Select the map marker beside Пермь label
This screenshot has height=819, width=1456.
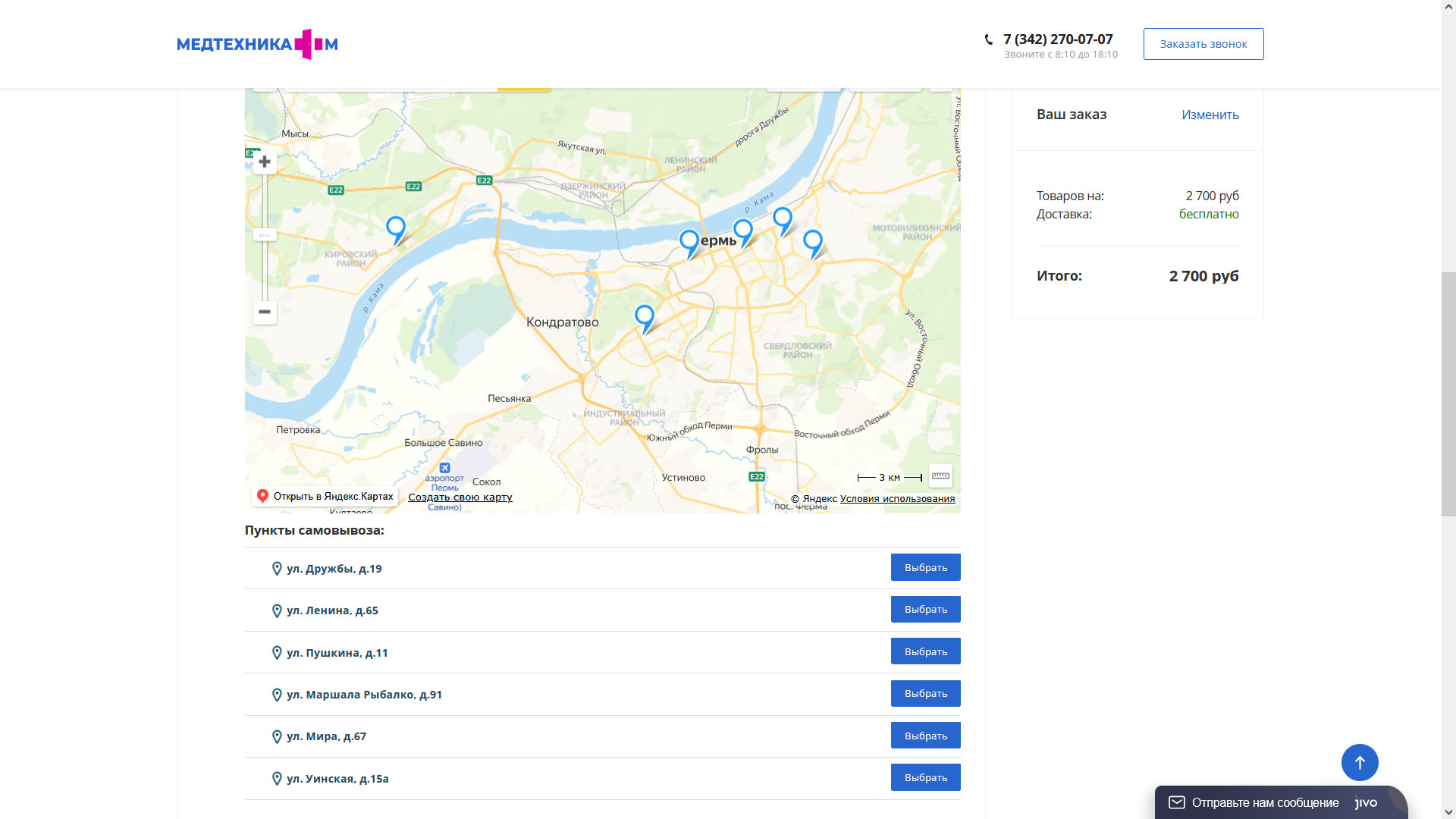(689, 243)
